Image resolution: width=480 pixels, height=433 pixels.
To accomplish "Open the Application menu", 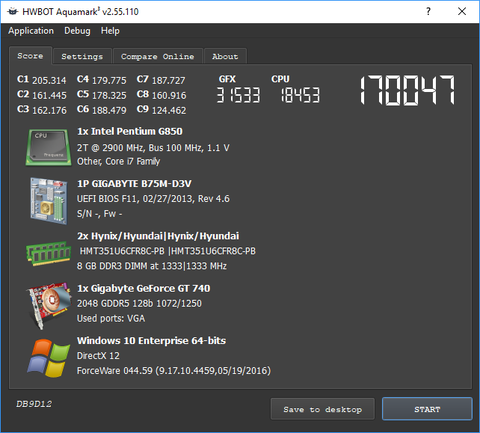I will (x=31, y=31).
